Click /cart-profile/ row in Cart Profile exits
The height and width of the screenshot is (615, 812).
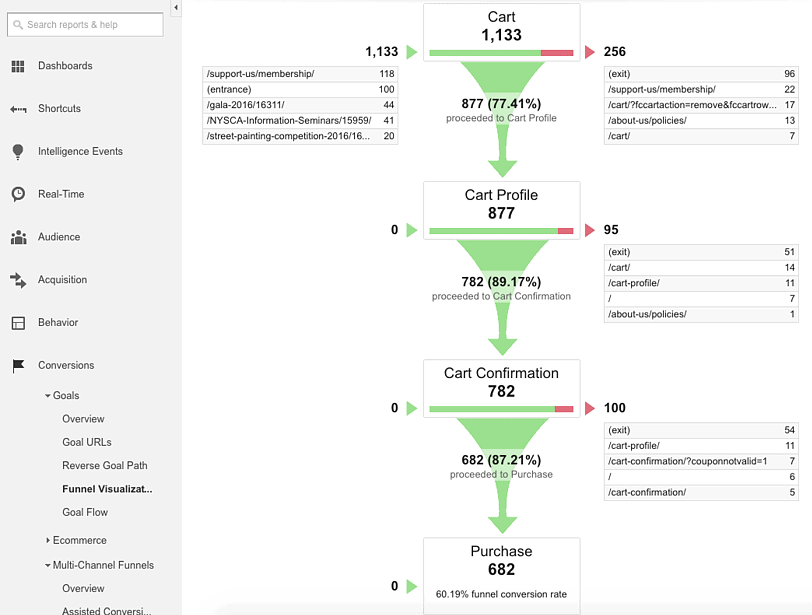[x=701, y=283]
